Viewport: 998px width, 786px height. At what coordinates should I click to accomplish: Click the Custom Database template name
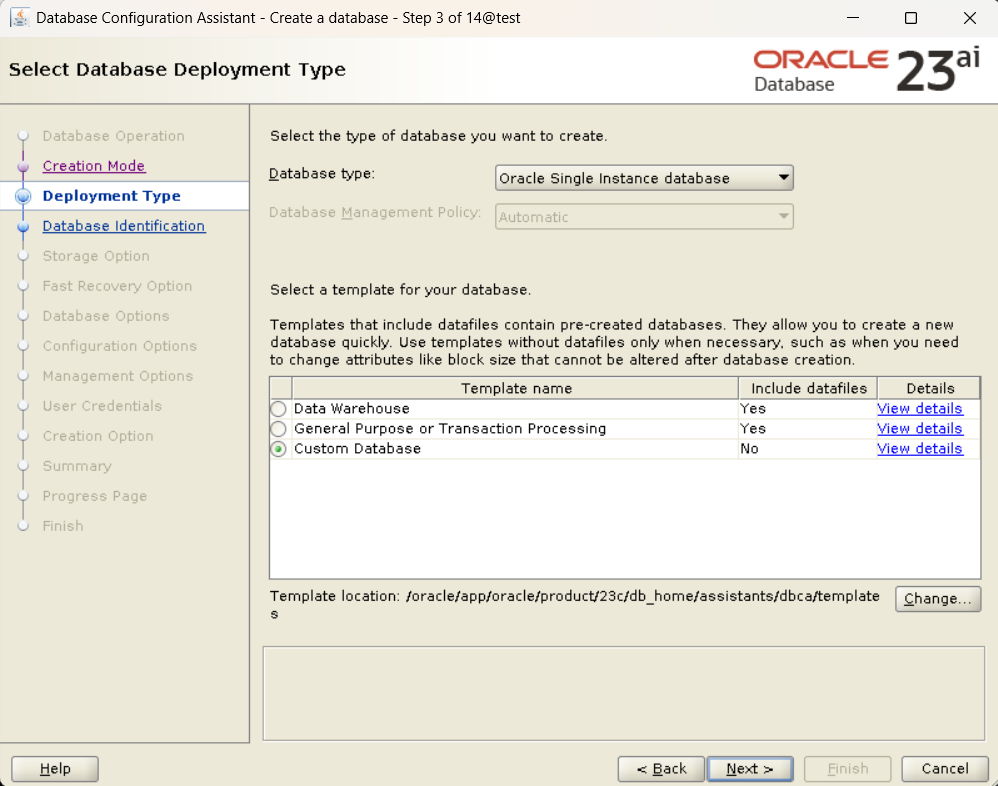[x=357, y=449]
